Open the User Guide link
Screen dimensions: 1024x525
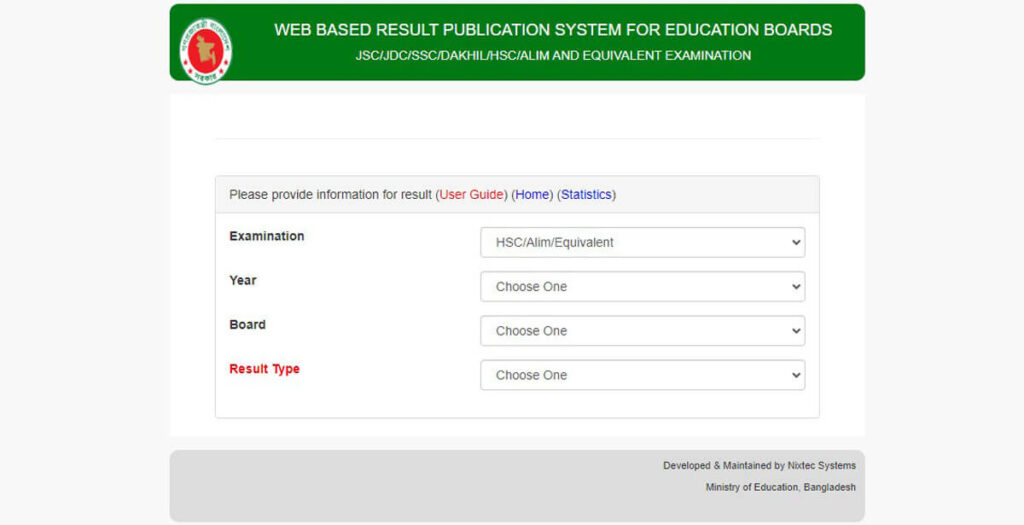[x=471, y=195]
